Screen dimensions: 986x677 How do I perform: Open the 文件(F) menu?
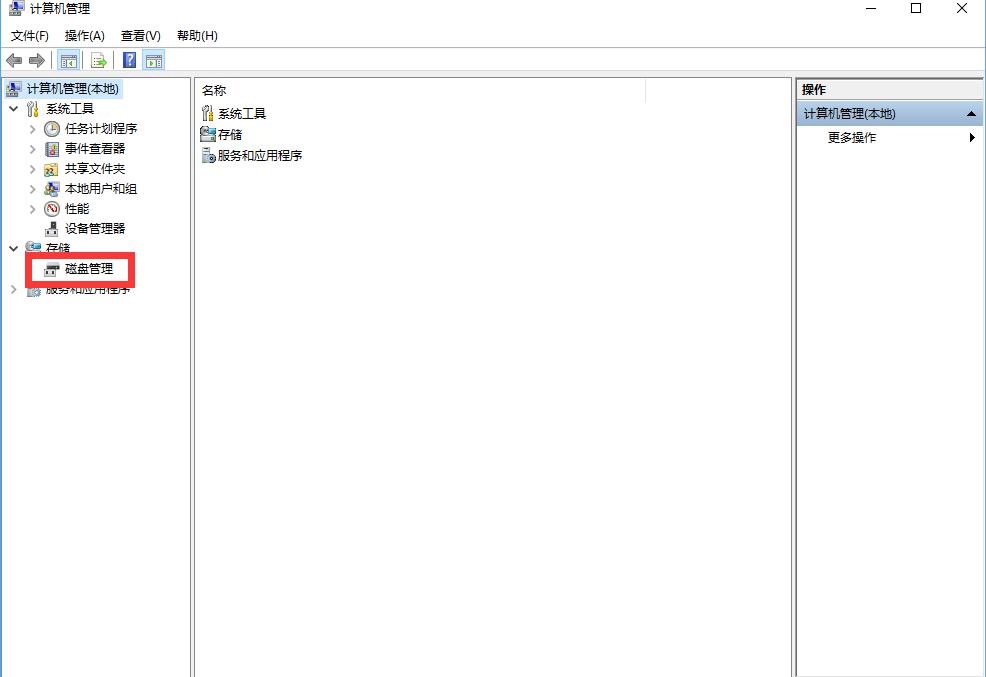[30, 36]
